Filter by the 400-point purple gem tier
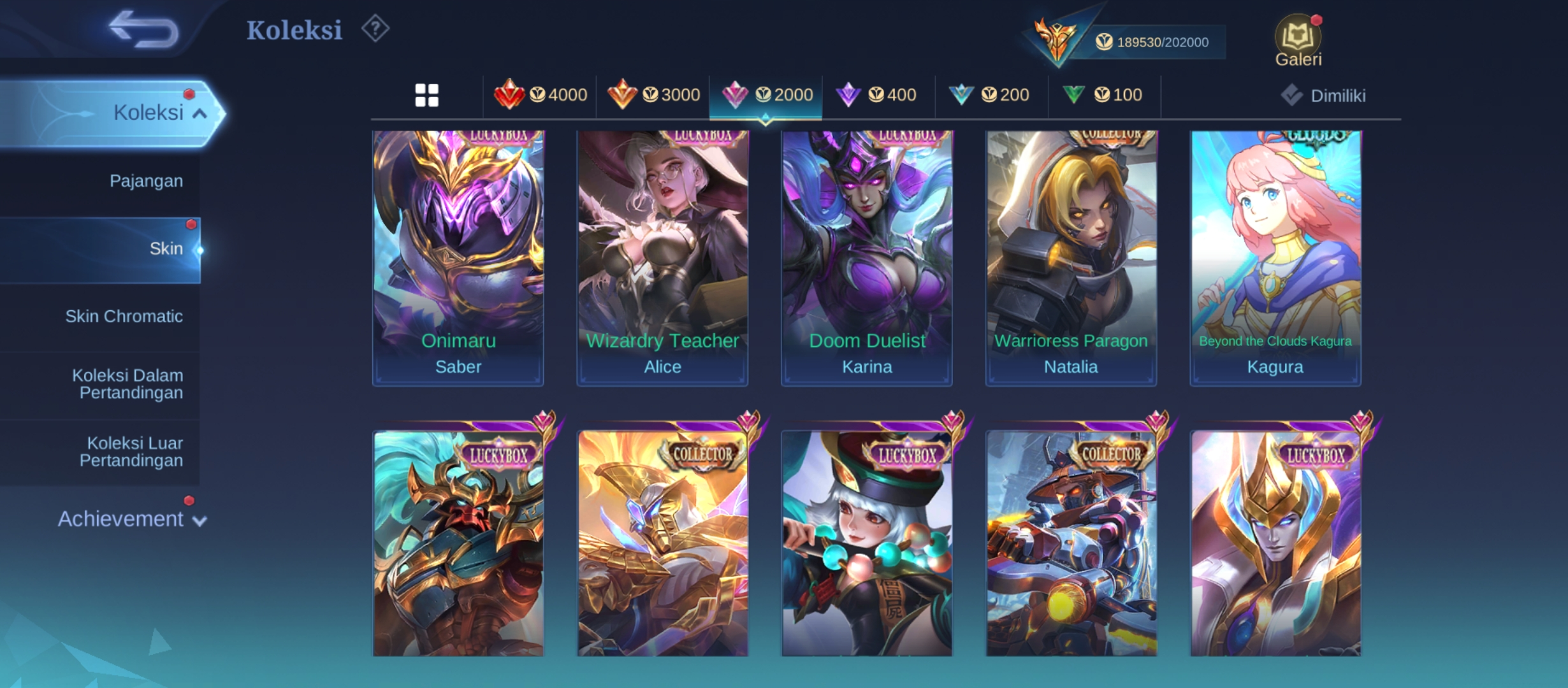The width and height of the screenshot is (1568, 688). click(876, 95)
